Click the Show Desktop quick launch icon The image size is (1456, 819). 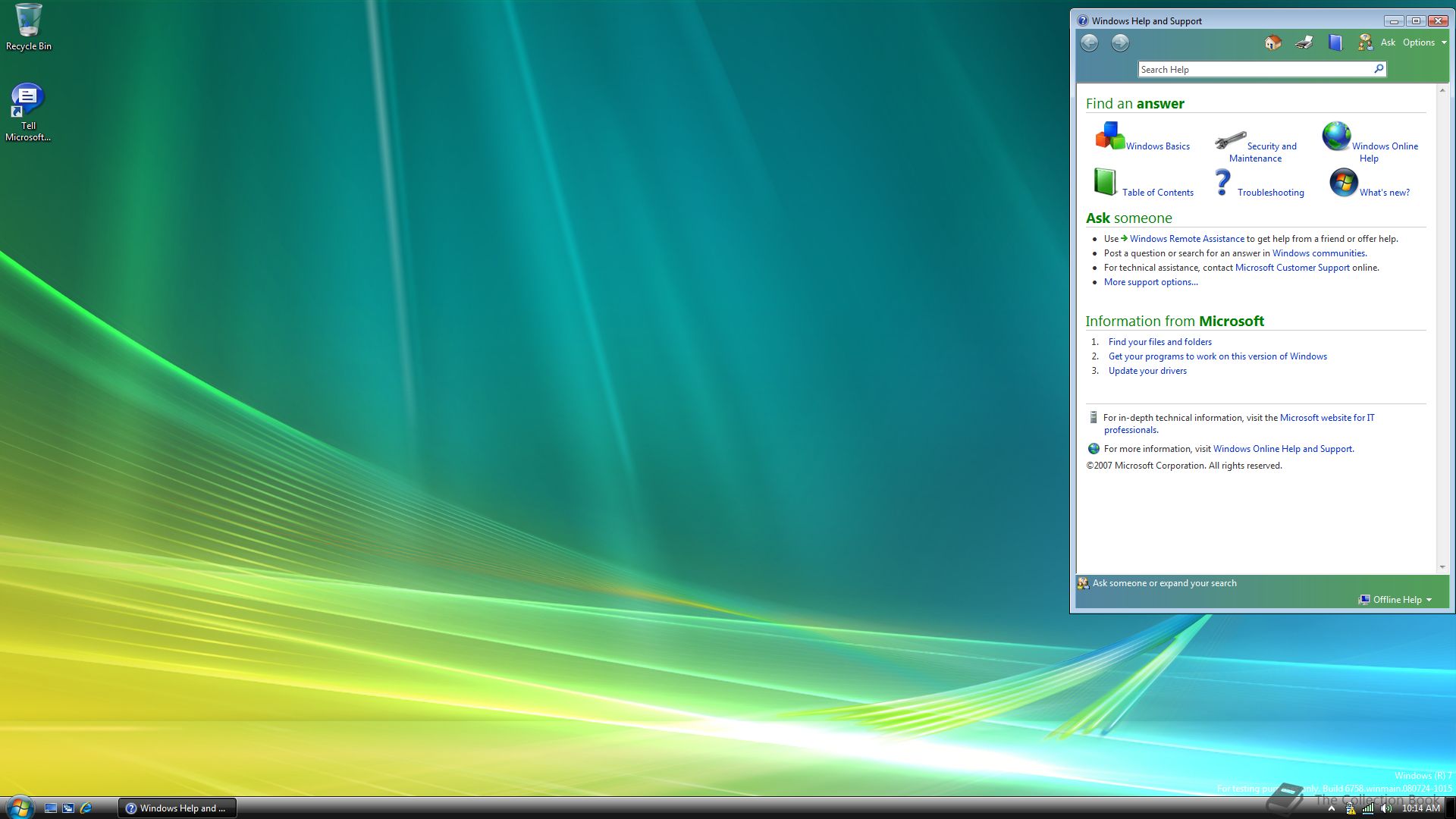pos(51,808)
